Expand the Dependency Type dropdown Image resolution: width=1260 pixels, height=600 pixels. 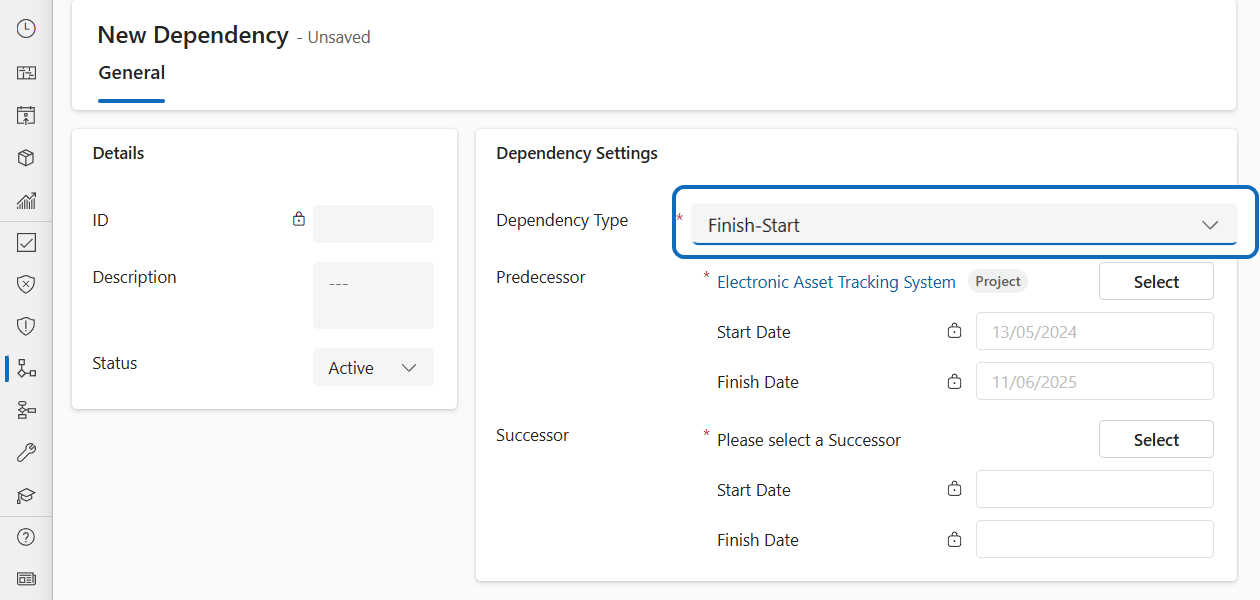(x=964, y=225)
